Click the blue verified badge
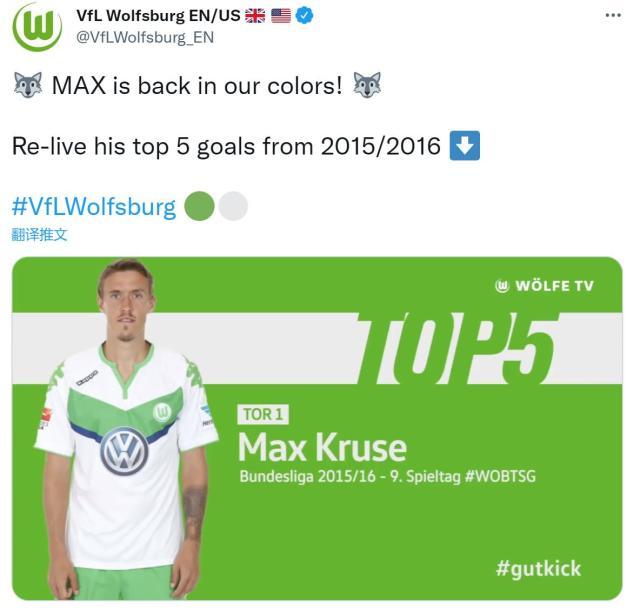Image resolution: width=640 pixels, height=611 pixels. click(304, 16)
